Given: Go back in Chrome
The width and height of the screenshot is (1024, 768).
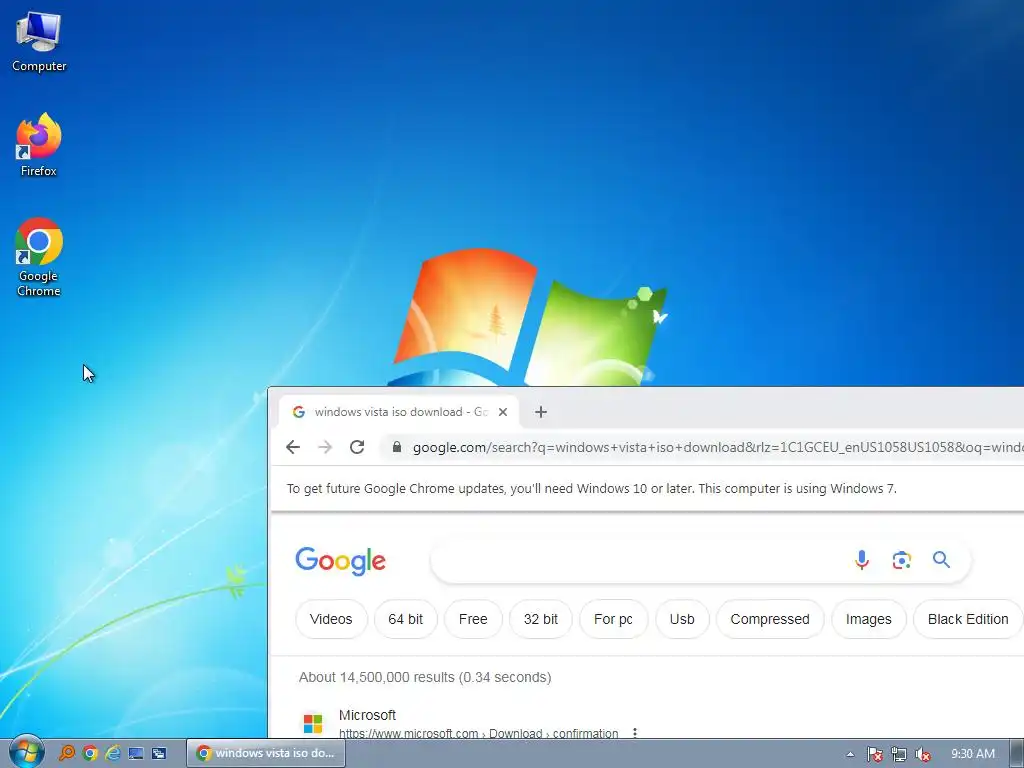Looking at the screenshot, I should point(293,447).
